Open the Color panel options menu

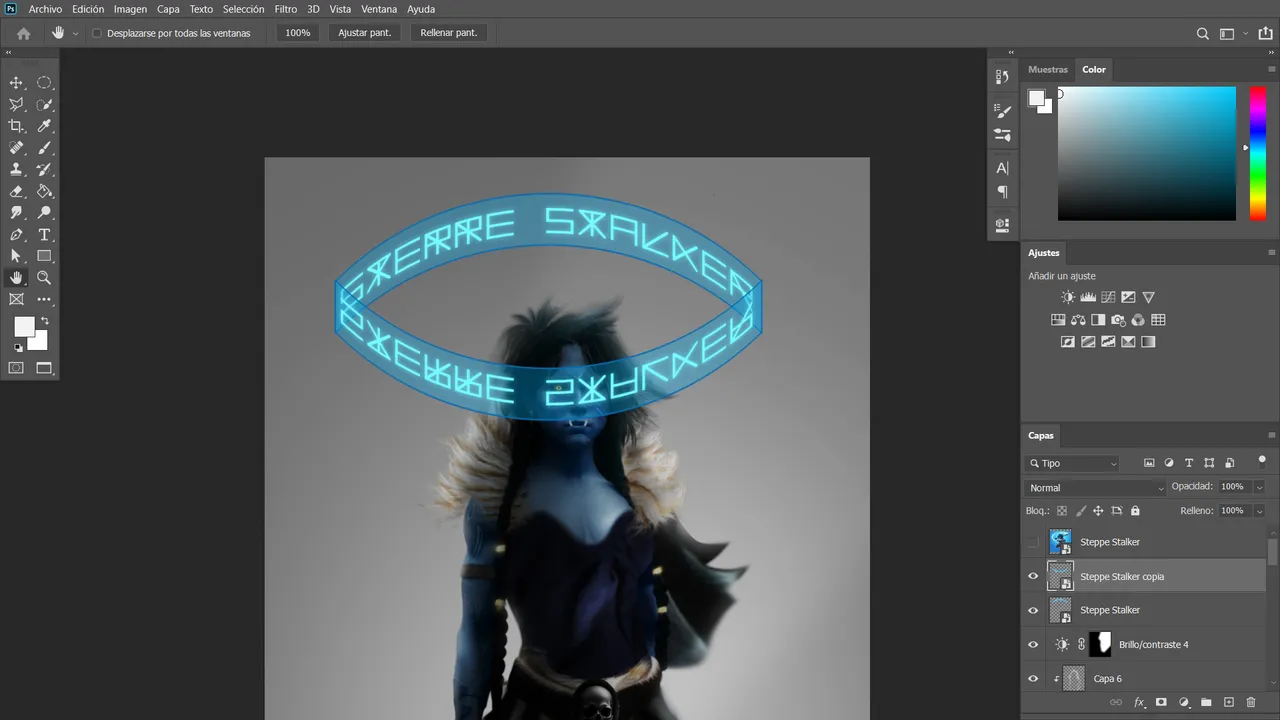[x=1271, y=69]
